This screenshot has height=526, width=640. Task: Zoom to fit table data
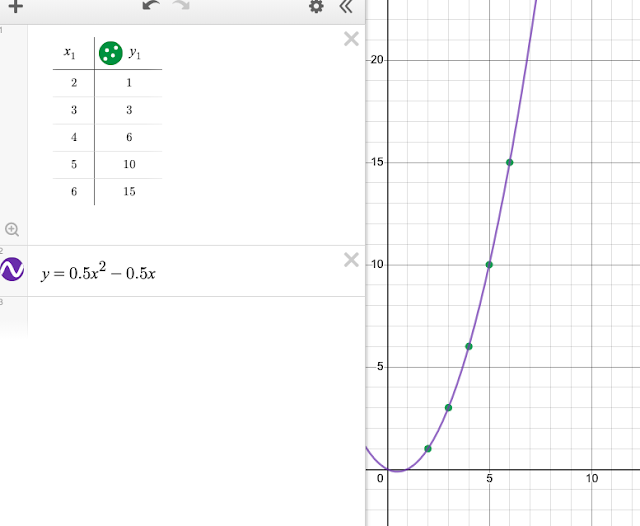[x=12, y=229]
